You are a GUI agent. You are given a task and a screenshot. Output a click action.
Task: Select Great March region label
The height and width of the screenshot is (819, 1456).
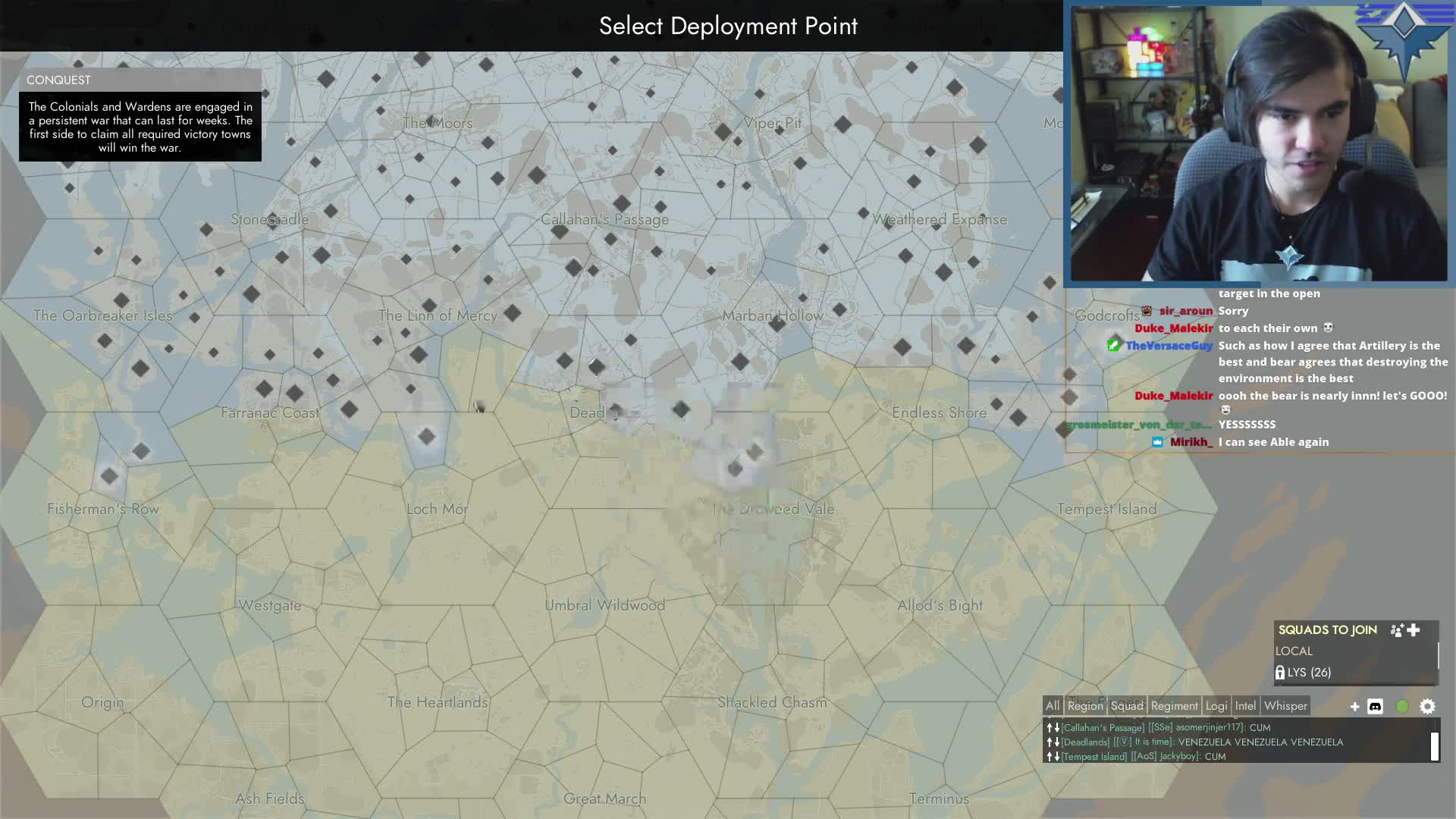604,799
